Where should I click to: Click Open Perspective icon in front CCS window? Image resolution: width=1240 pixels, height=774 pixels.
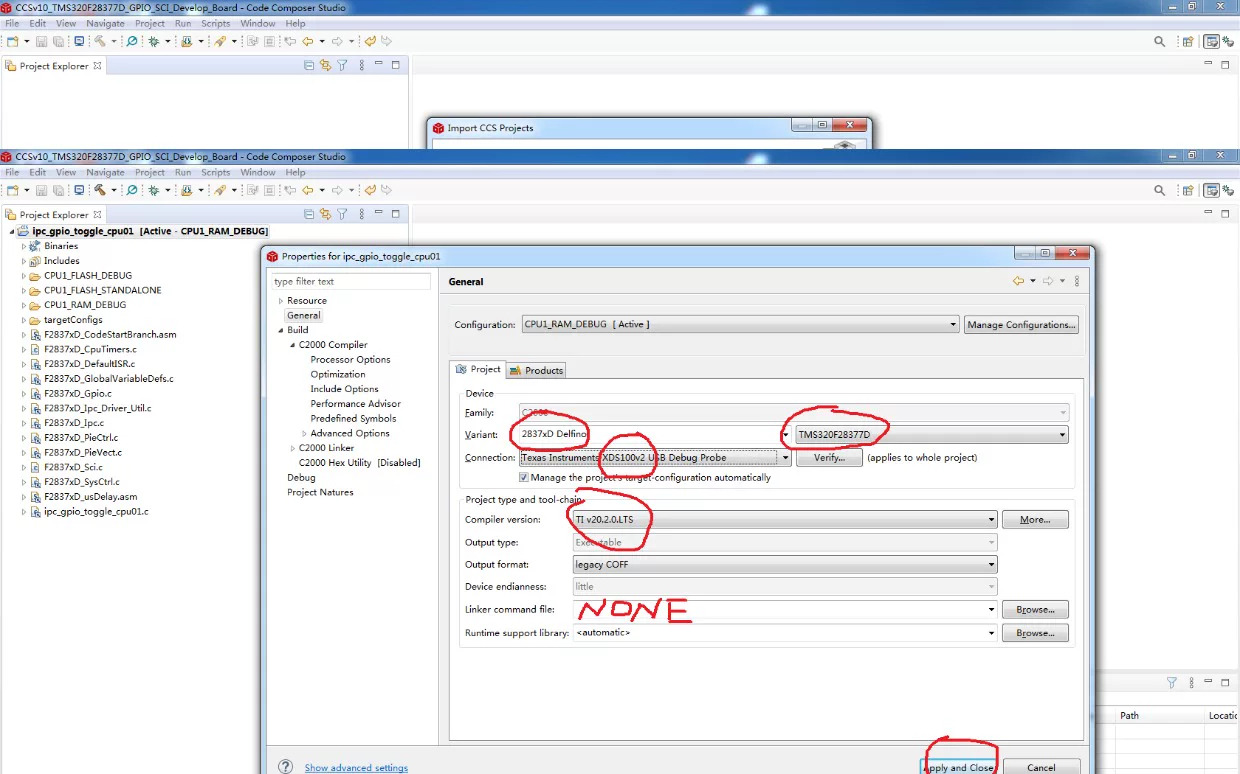[x=1188, y=190]
